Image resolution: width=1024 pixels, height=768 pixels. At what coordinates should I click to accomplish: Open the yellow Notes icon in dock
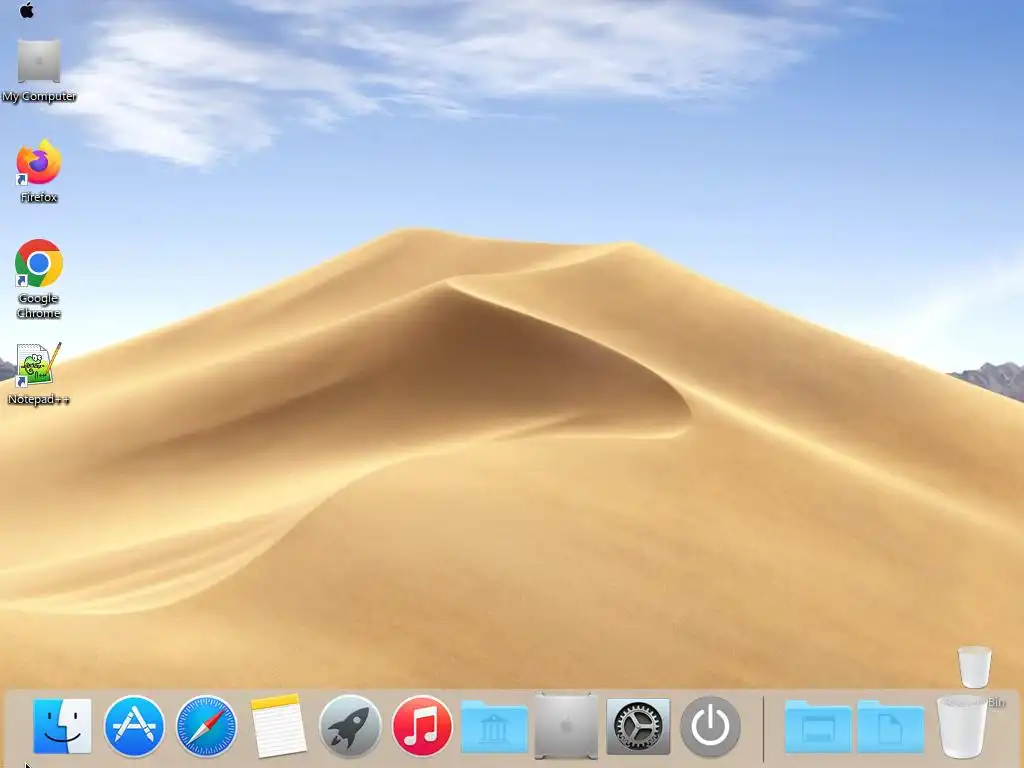point(278,726)
